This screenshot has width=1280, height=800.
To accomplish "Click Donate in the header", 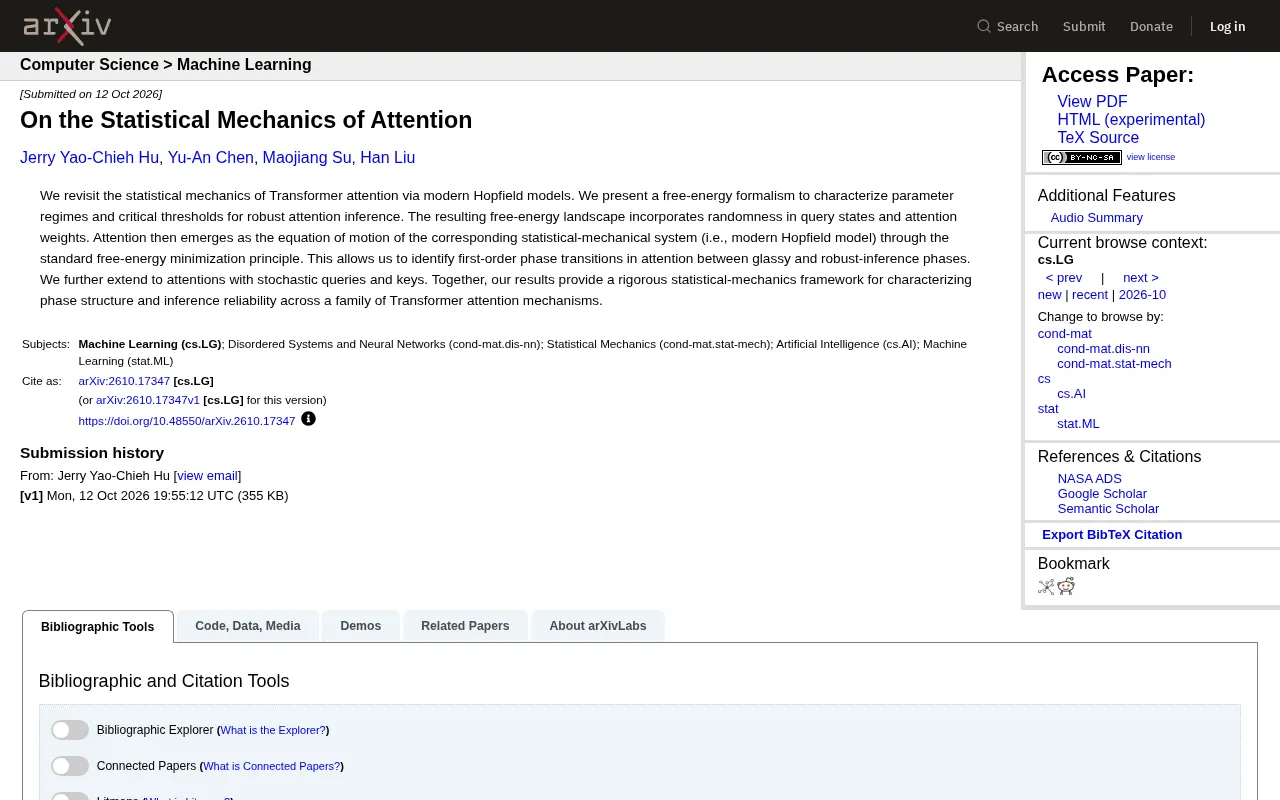I will click(x=1151, y=26).
